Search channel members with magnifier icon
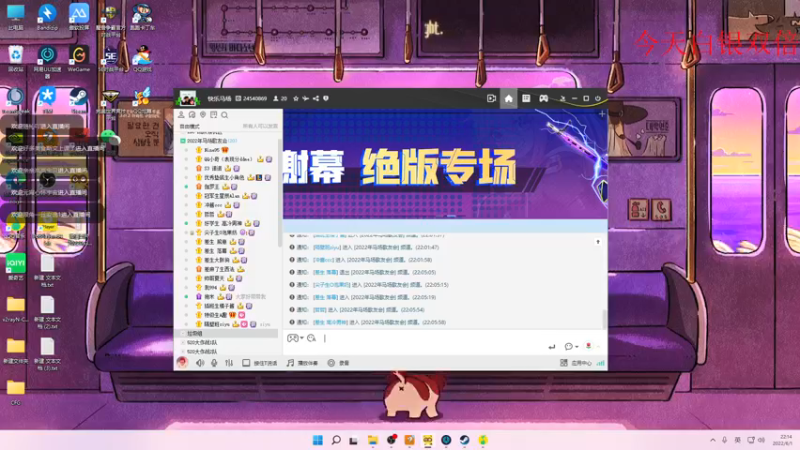 point(224,115)
